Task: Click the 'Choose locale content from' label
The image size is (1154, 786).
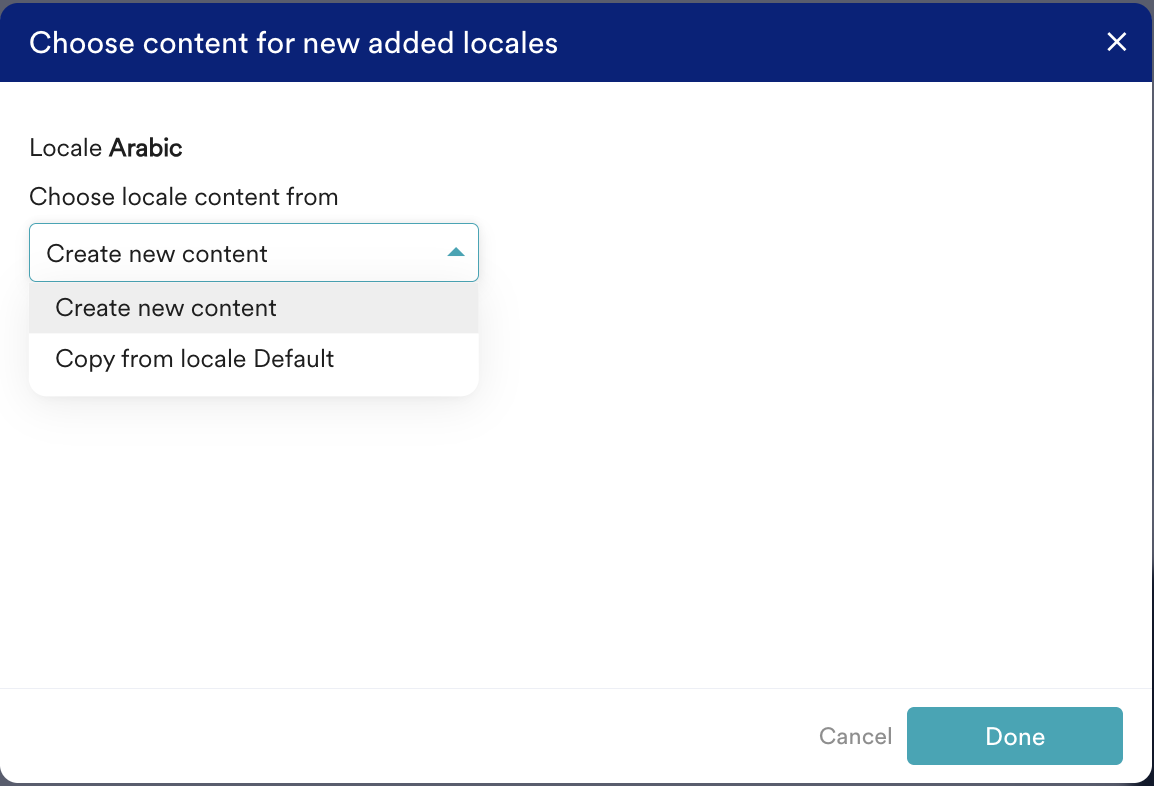Action: [184, 197]
